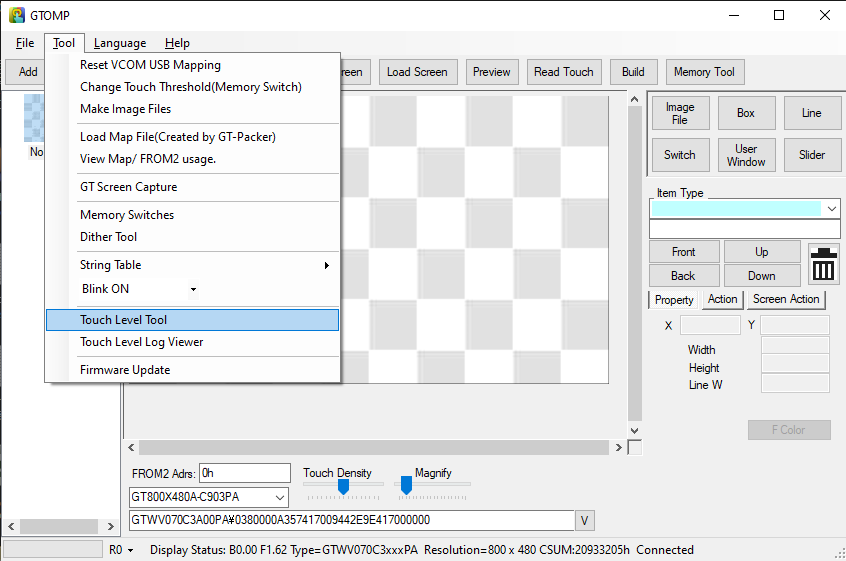
Task: Open the R0 dropdown in the status bar
Action: 121,549
